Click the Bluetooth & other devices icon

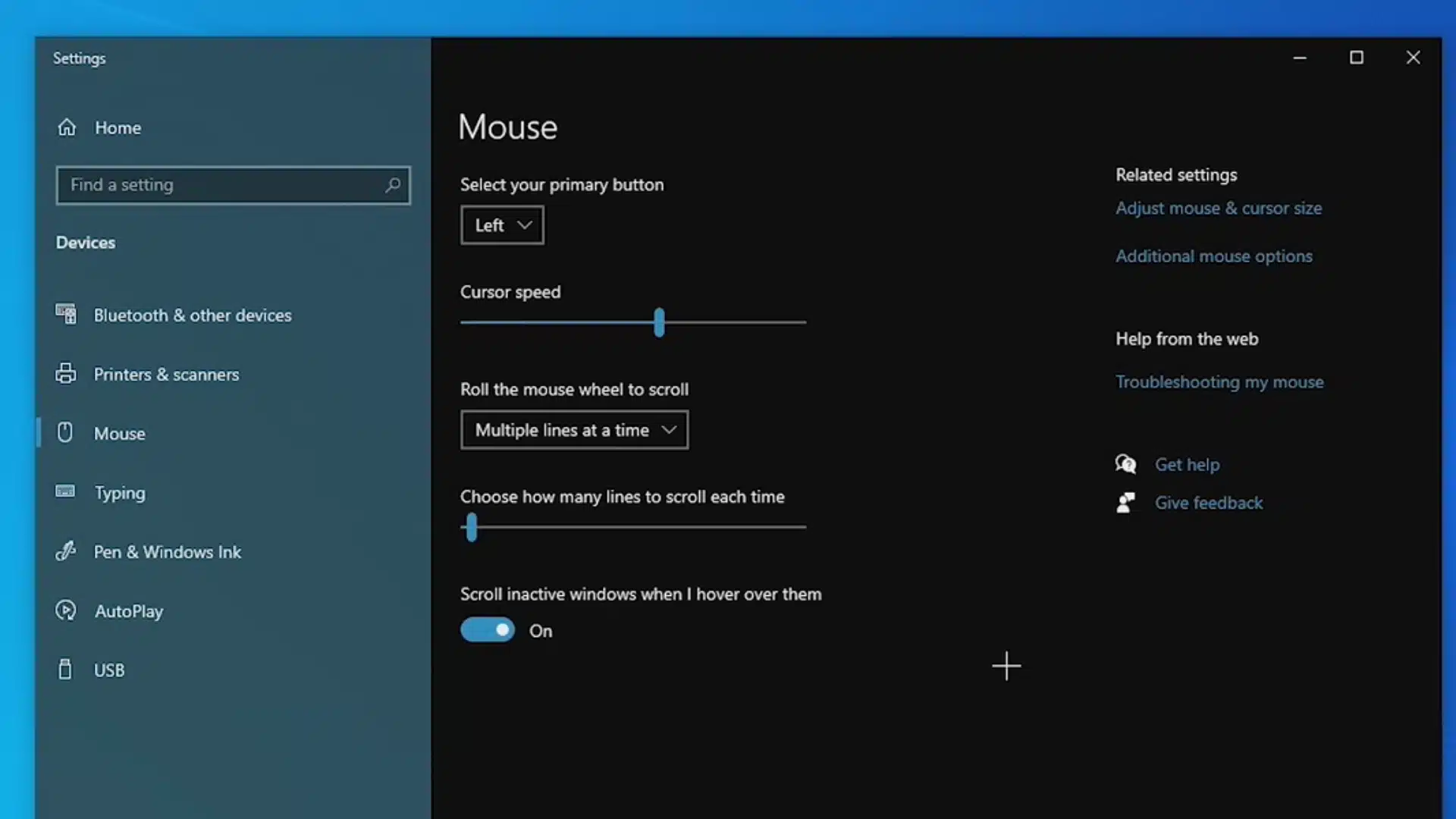[66, 315]
